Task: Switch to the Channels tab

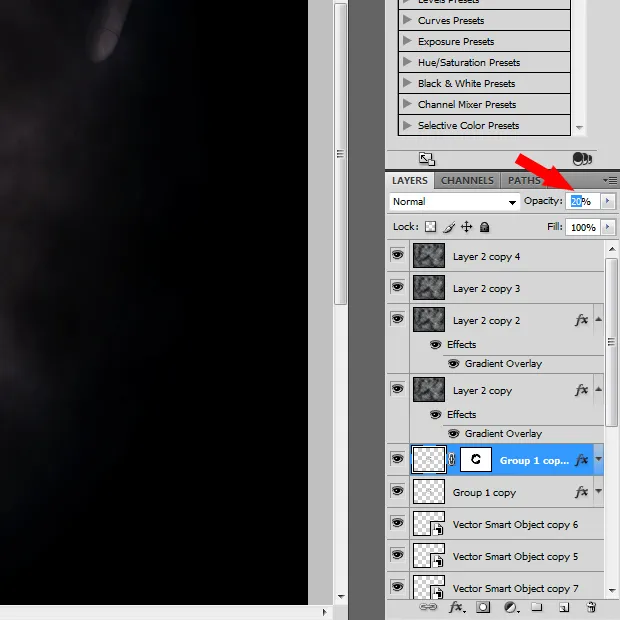Action: tap(467, 180)
